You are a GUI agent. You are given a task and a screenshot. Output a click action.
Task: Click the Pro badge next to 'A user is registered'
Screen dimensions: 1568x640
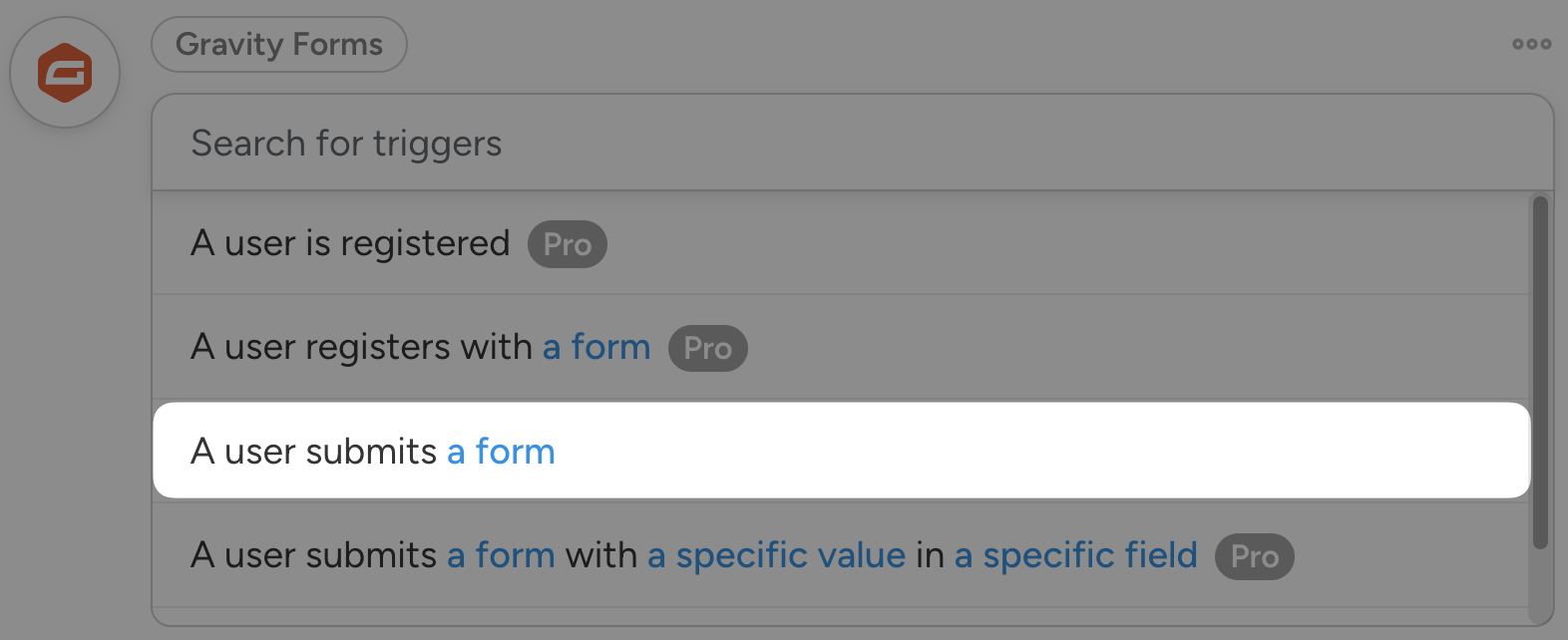[x=568, y=244]
